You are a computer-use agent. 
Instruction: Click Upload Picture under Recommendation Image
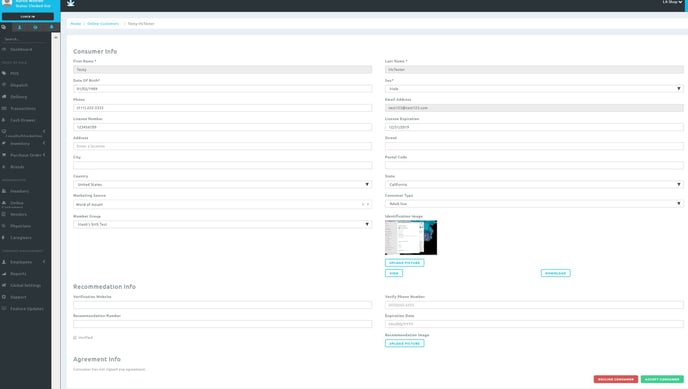tap(405, 343)
